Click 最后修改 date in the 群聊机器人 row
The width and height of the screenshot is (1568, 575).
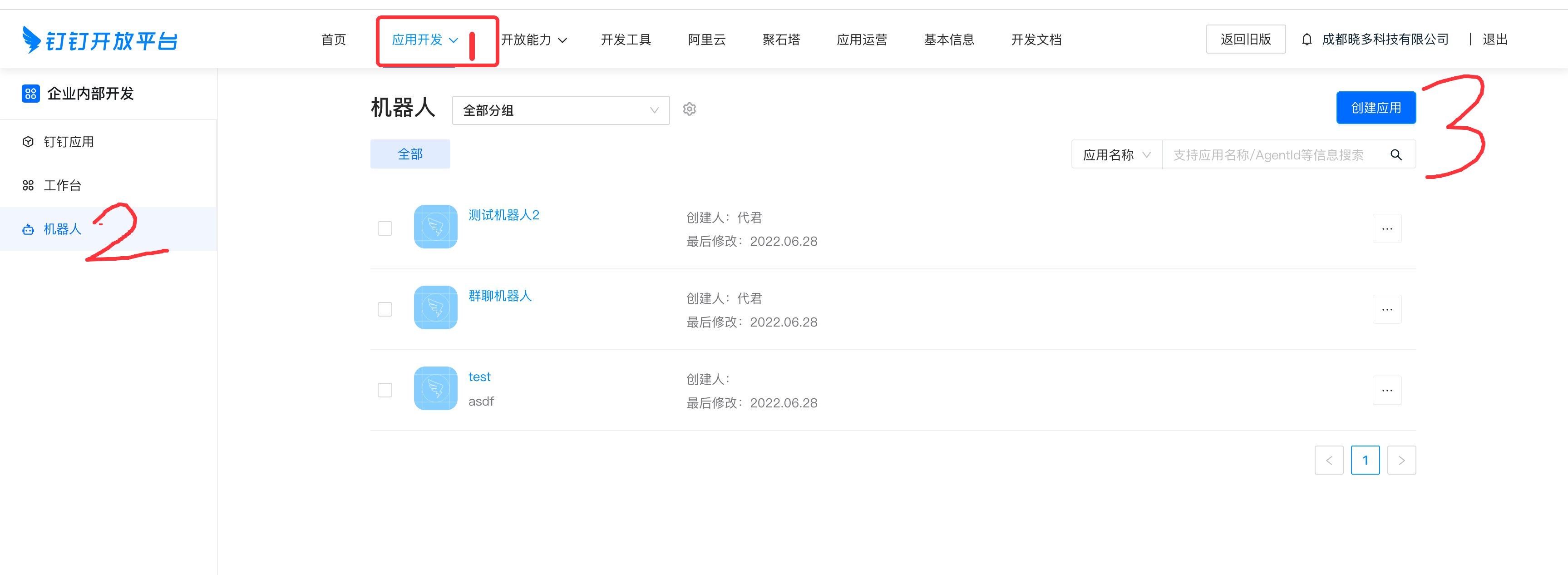coord(752,322)
